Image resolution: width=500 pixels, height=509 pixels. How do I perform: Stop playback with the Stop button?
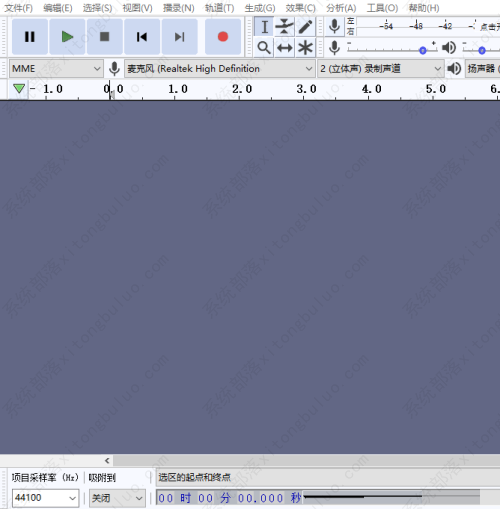105,37
